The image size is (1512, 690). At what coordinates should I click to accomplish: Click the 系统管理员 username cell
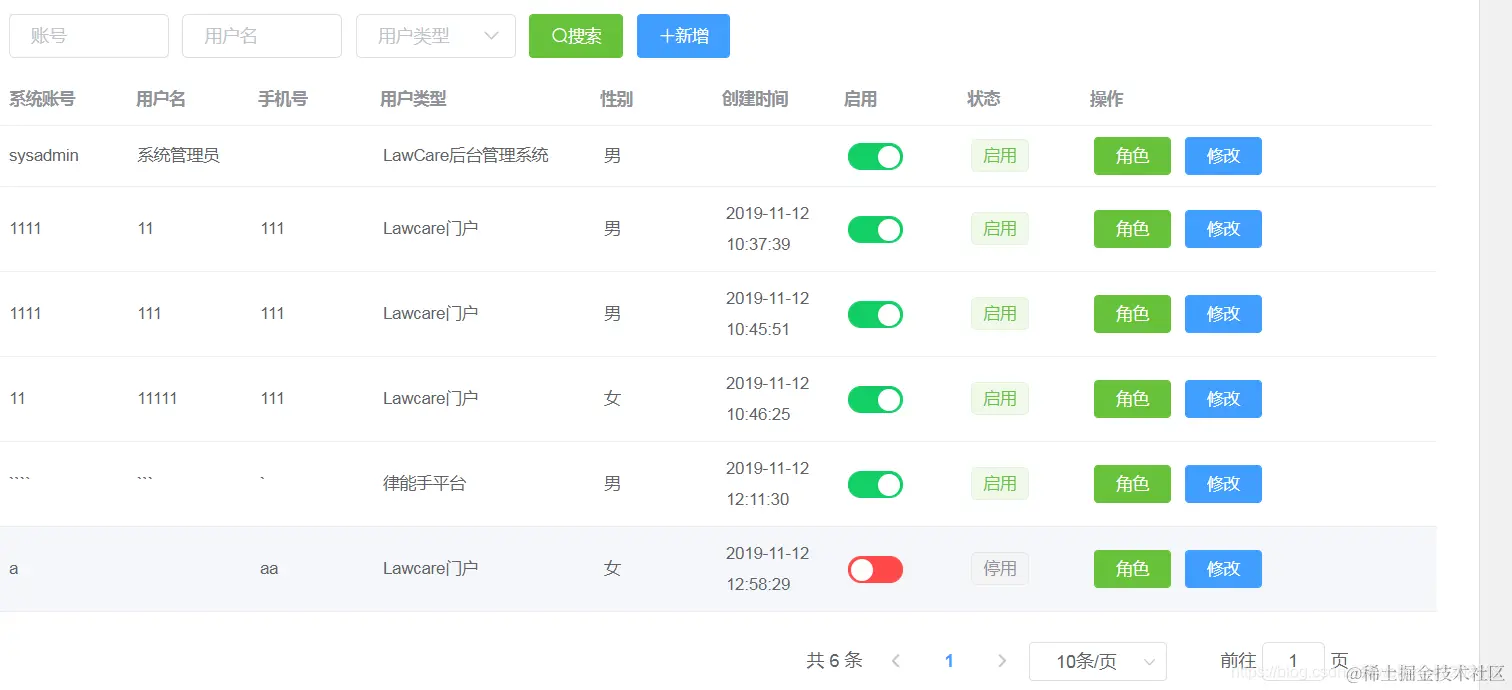tap(178, 156)
